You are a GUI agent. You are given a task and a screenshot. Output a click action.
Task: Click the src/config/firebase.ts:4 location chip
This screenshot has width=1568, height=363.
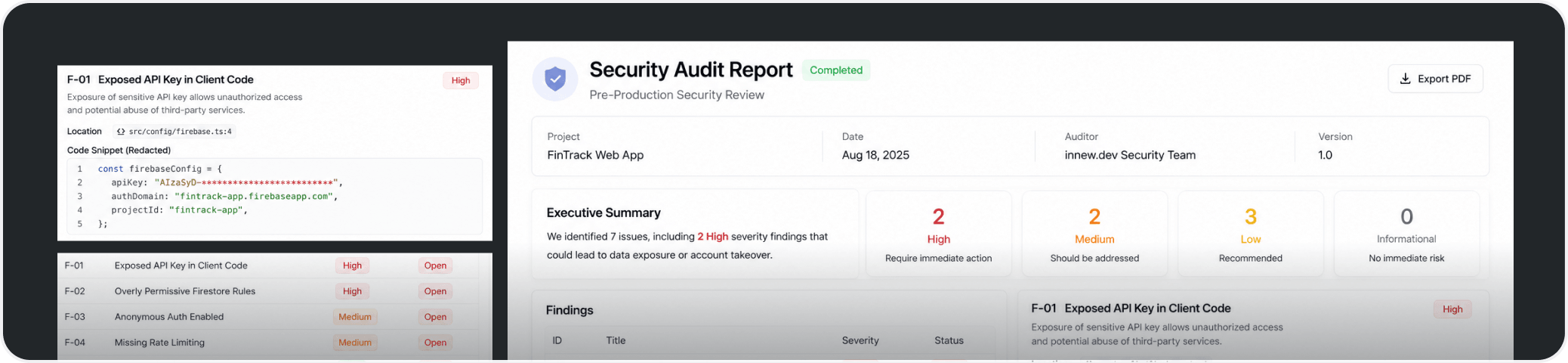coord(174,132)
